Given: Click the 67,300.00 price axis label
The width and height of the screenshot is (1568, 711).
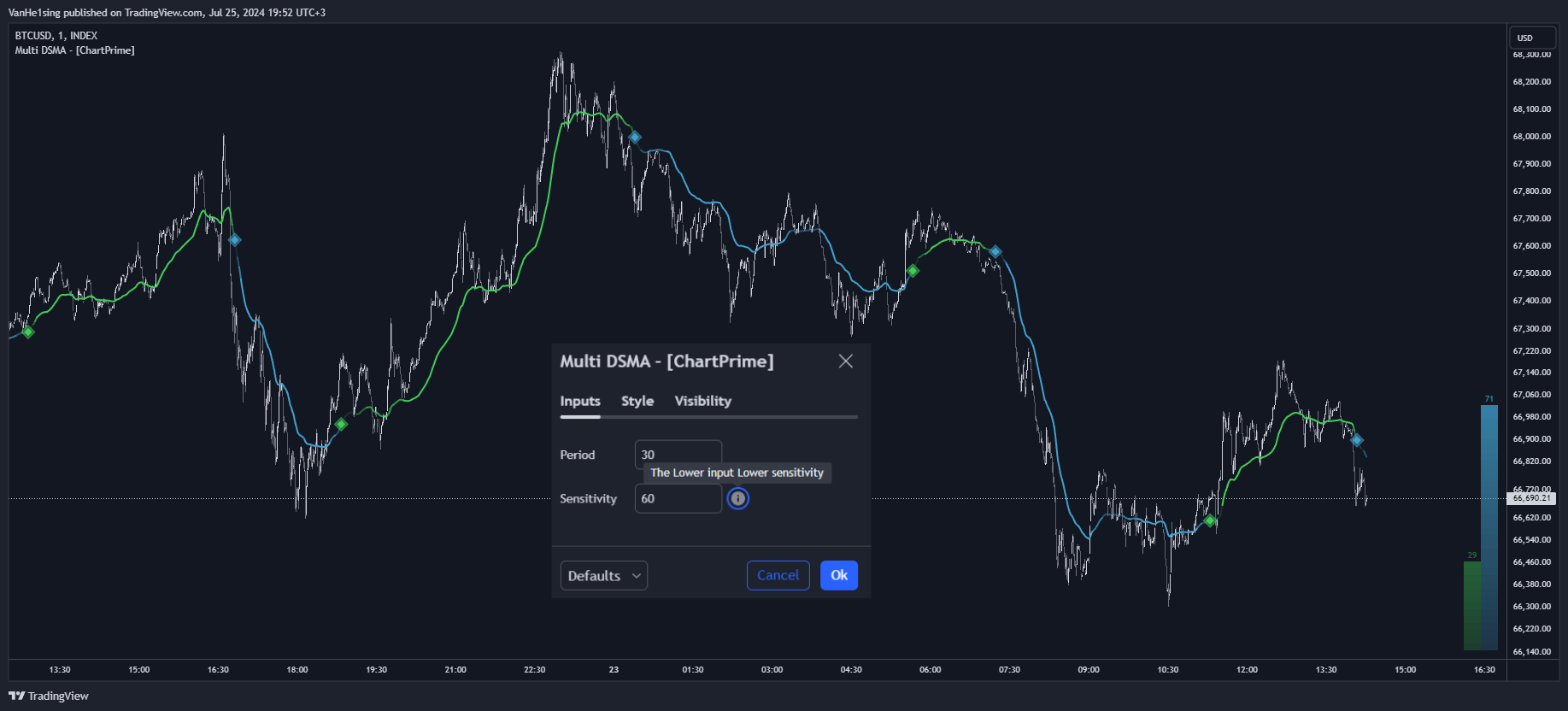Looking at the screenshot, I should coord(1532,329).
